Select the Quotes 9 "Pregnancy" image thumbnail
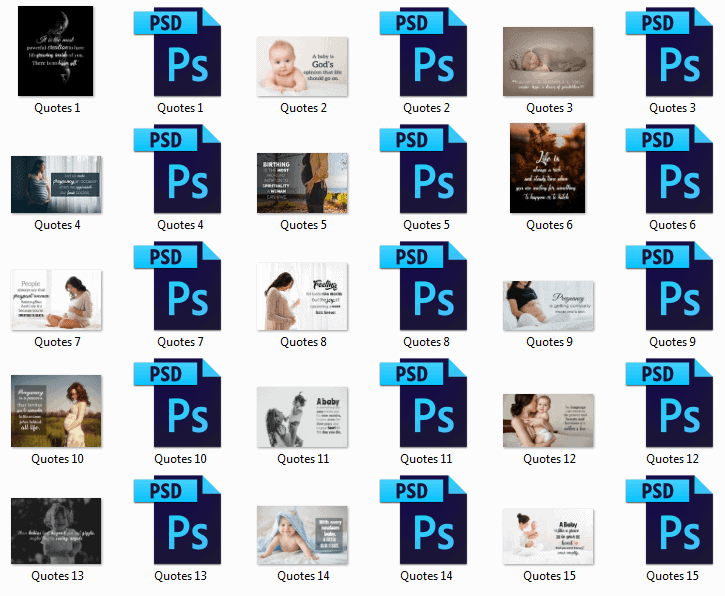The image size is (725, 596). click(x=548, y=306)
